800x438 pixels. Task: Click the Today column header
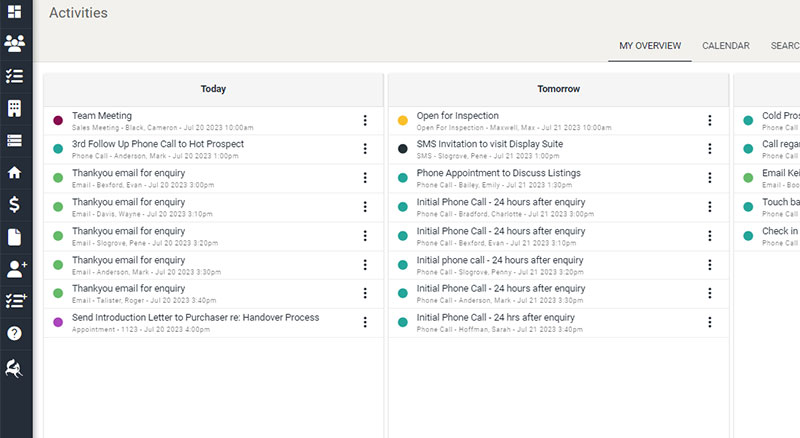(x=213, y=89)
